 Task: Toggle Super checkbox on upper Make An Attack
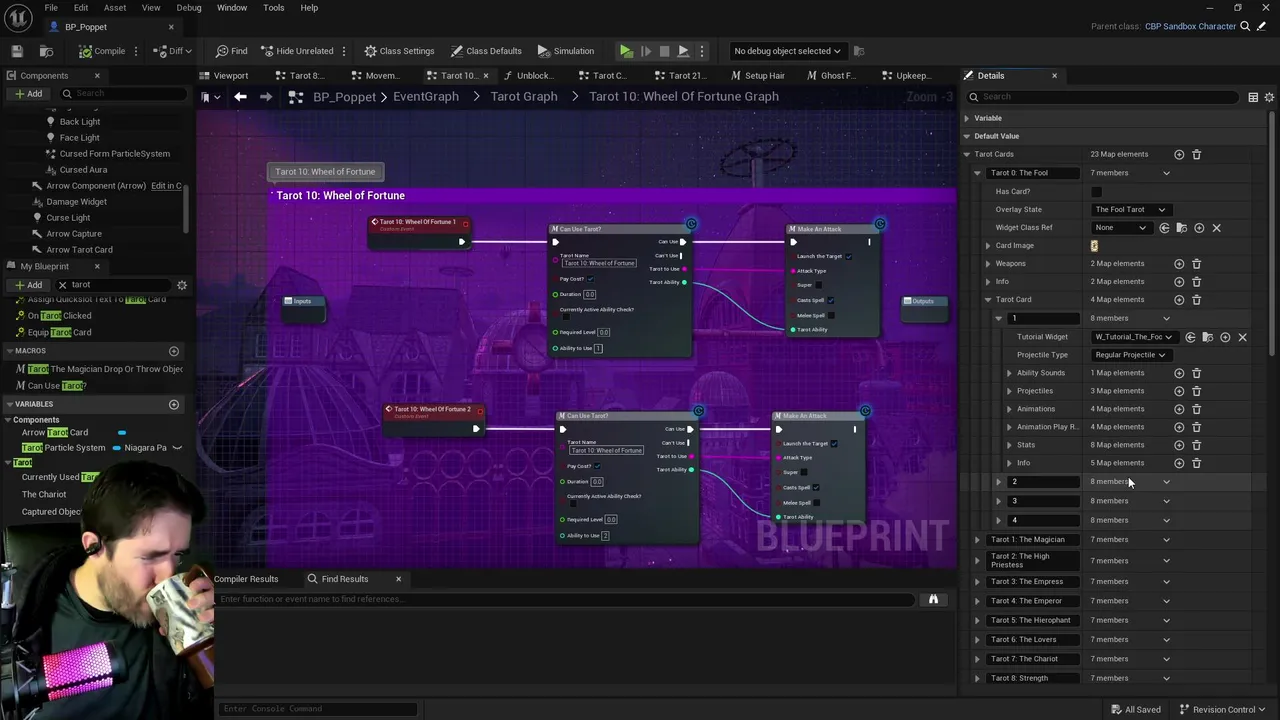pos(817,285)
